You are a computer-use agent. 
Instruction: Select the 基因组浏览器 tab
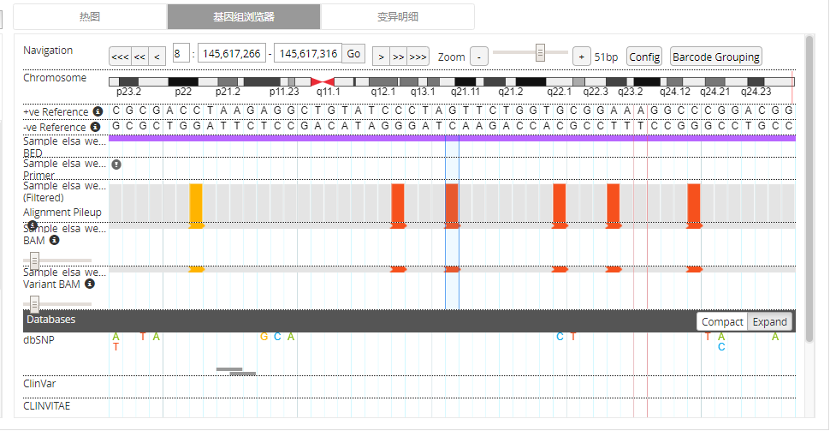coord(244,17)
